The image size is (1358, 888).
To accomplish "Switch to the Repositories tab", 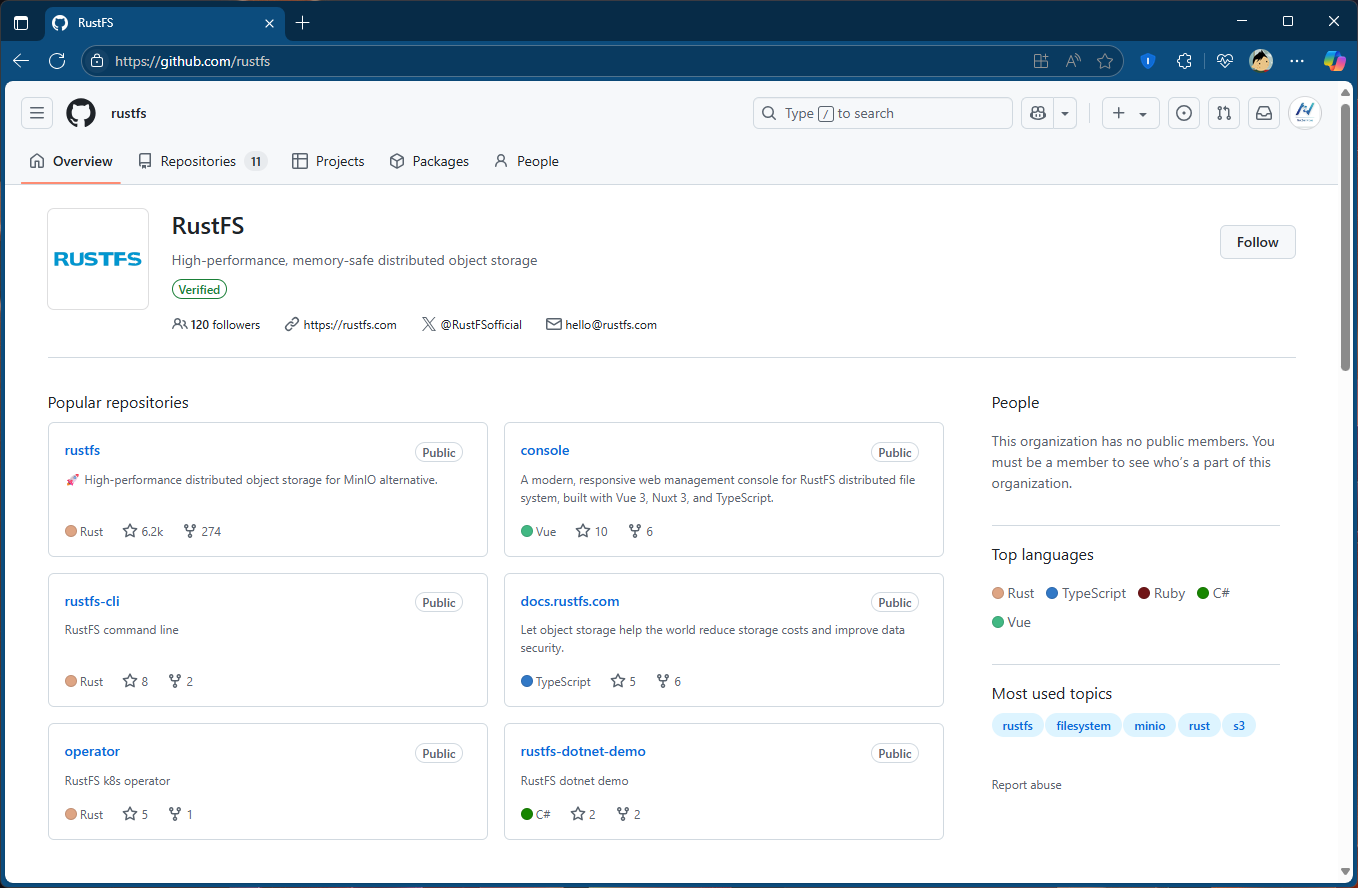I will 203,161.
